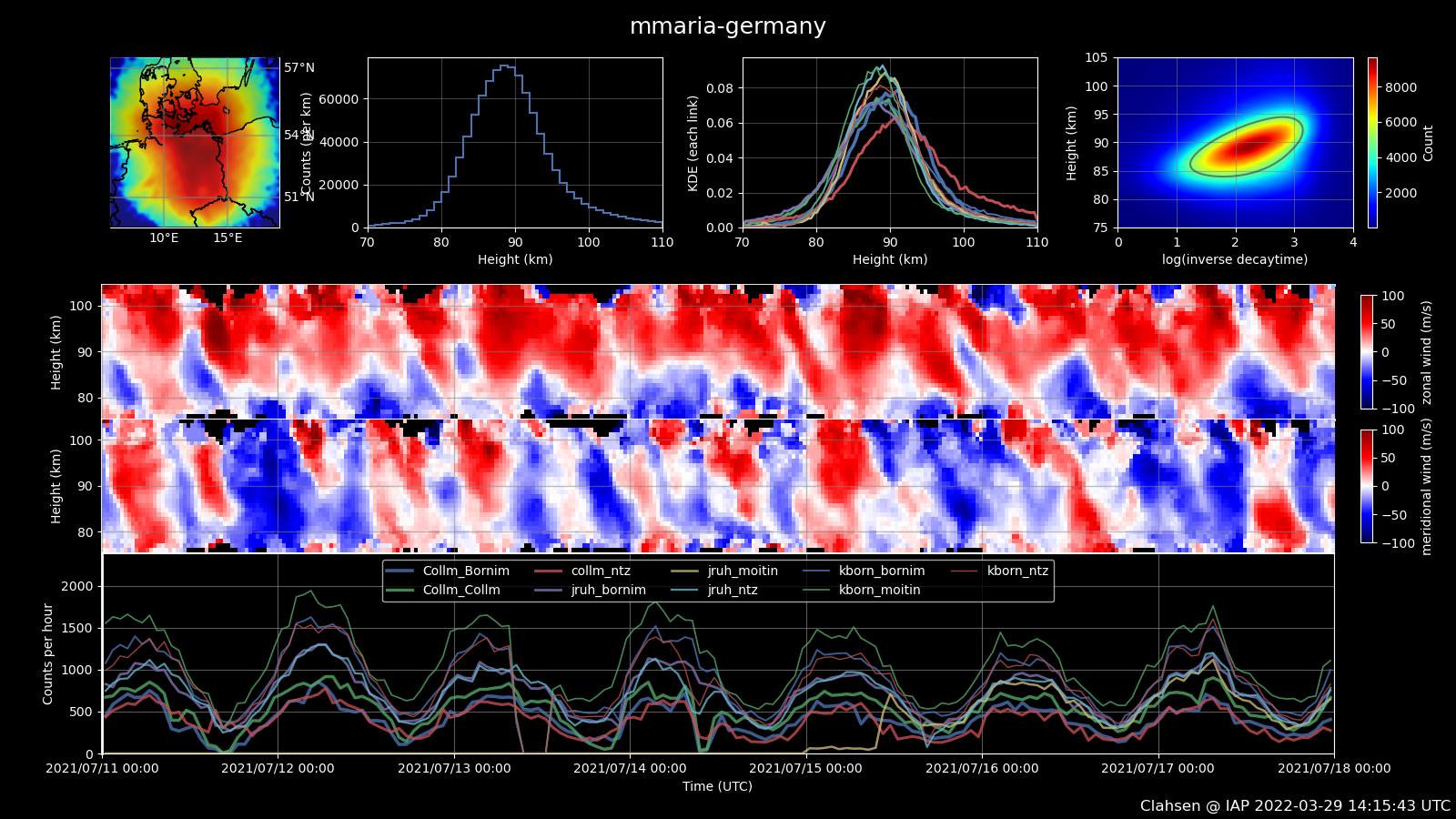Click the 15°E longitude label on map
Screen dimensions: 1456x819
coord(227,238)
